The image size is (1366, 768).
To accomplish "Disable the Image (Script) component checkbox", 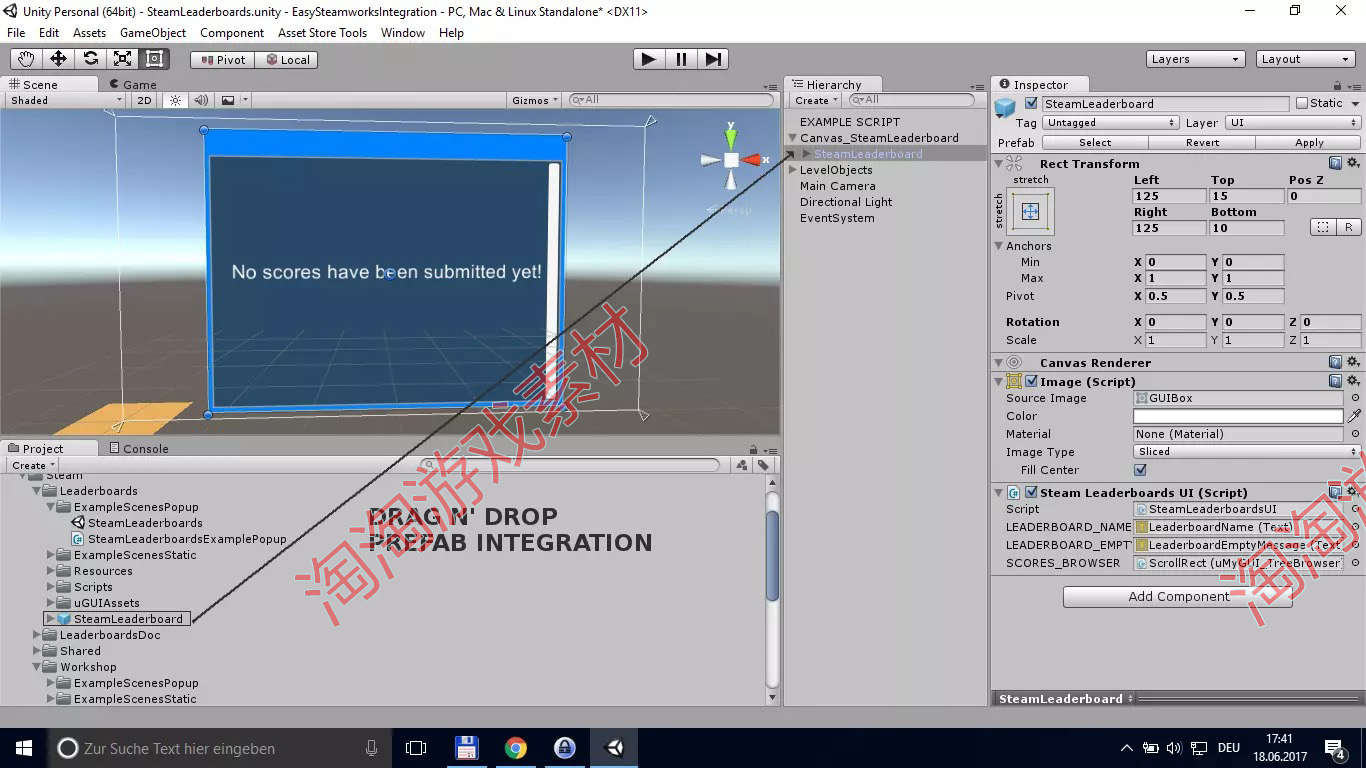I will [1031, 381].
